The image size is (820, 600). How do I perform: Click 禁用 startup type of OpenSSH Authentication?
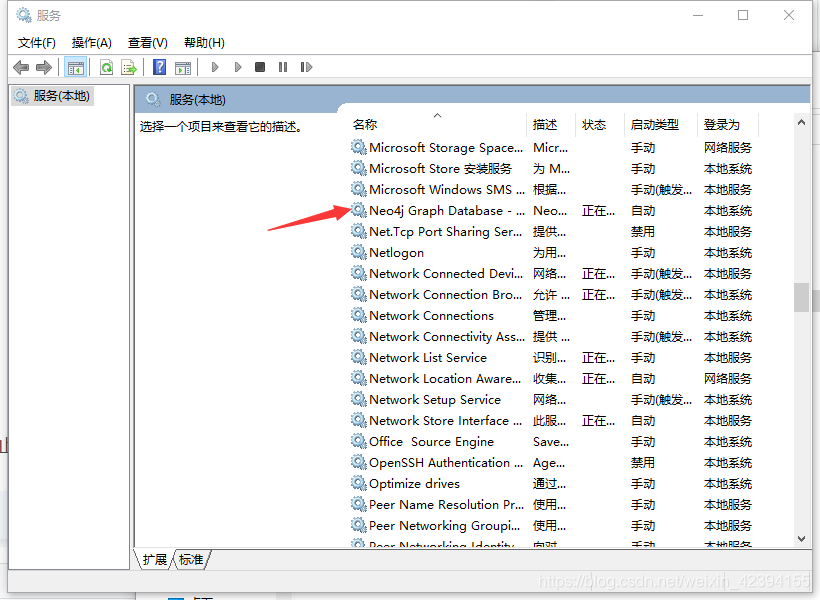tap(643, 463)
